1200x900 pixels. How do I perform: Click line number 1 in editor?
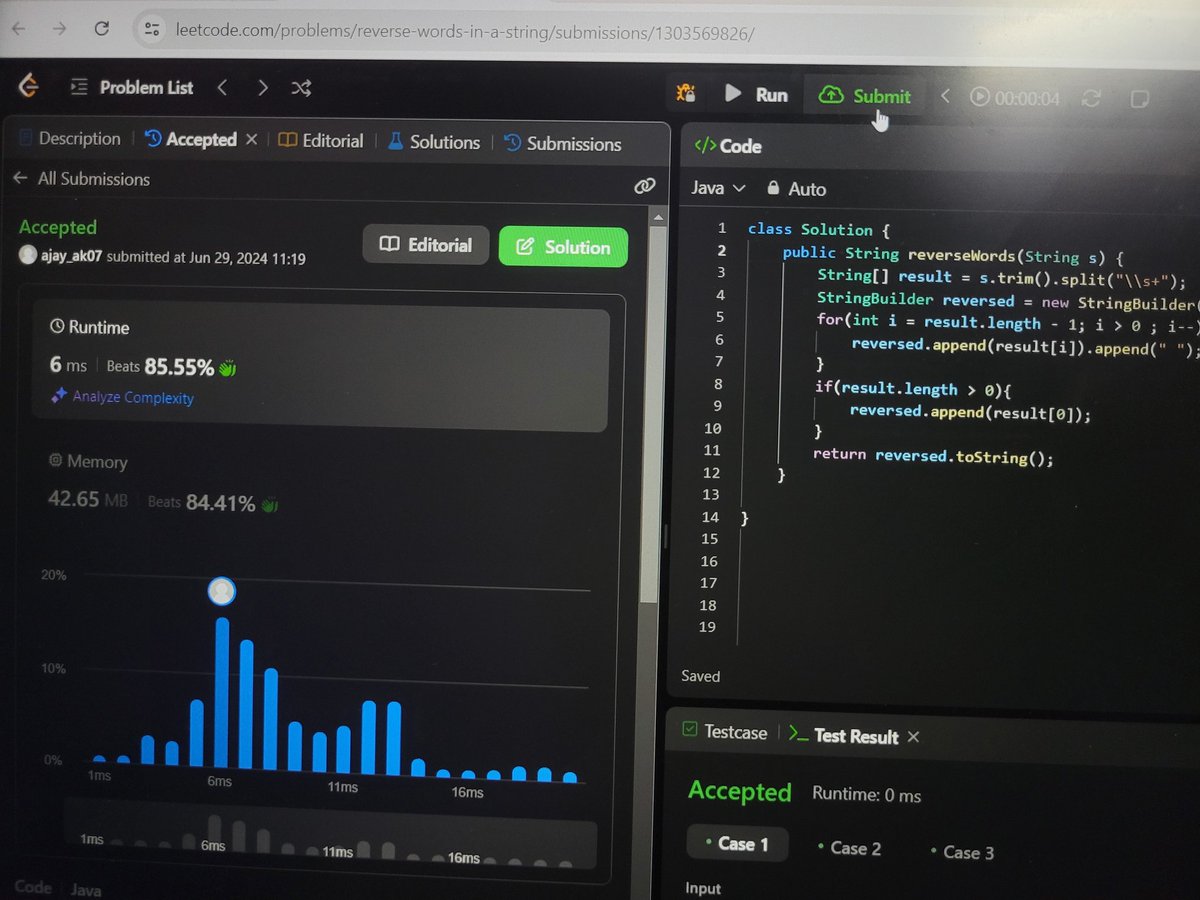point(720,228)
